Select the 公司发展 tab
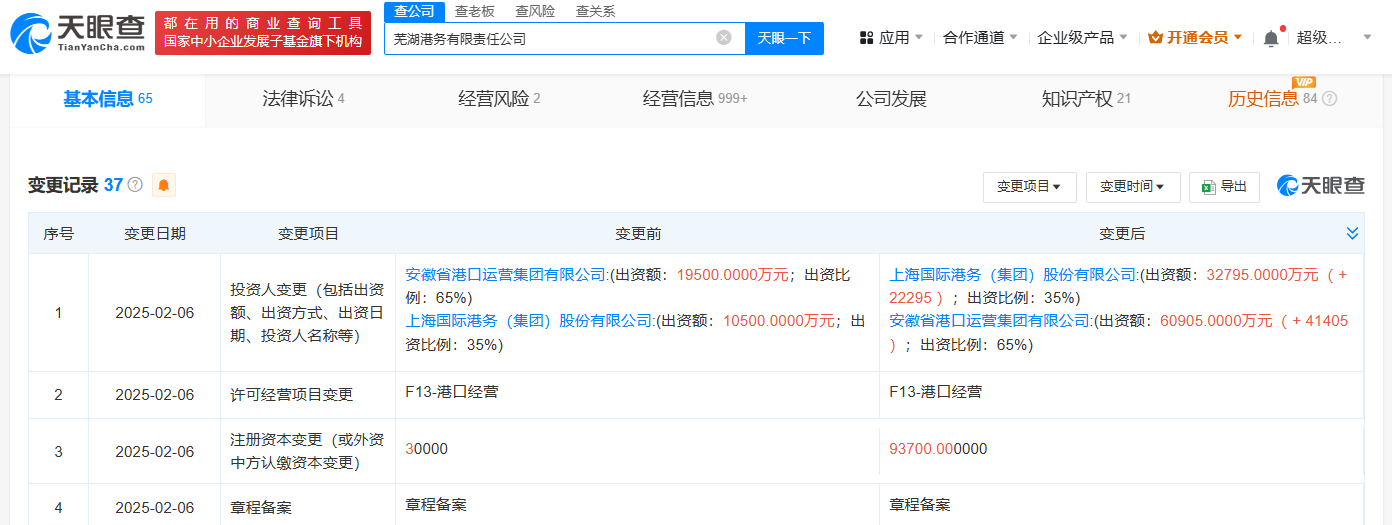Screen dimensions: 1392x525 [891, 99]
